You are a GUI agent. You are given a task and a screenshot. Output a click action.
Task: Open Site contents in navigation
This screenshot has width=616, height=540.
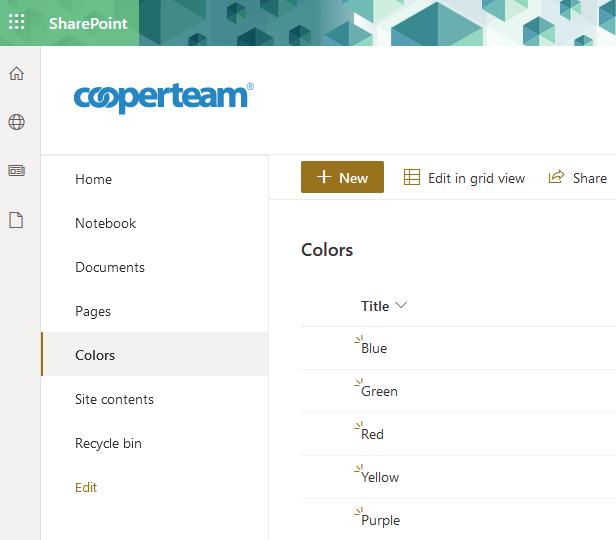114,399
